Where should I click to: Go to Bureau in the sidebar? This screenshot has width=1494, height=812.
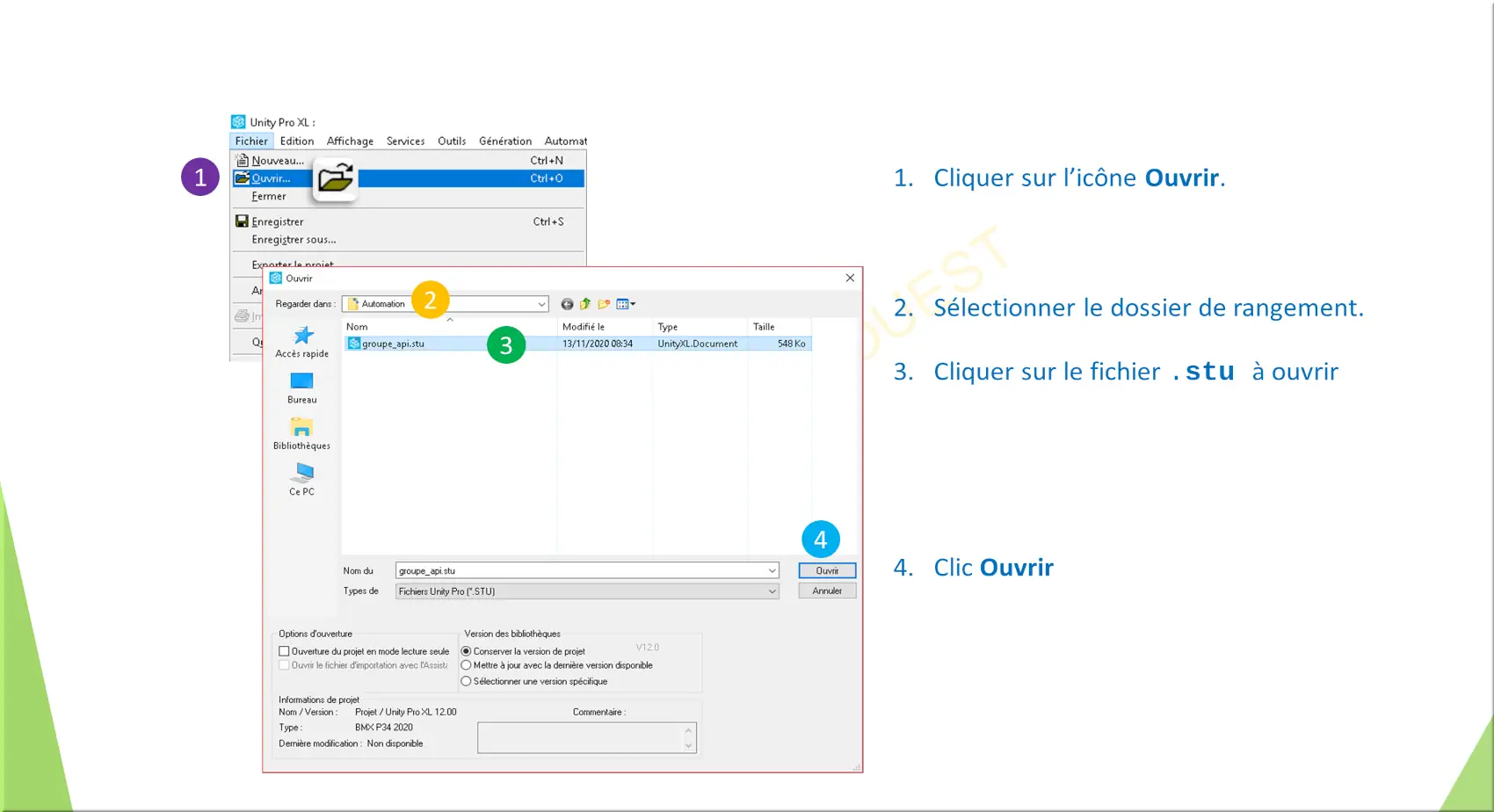301,388
